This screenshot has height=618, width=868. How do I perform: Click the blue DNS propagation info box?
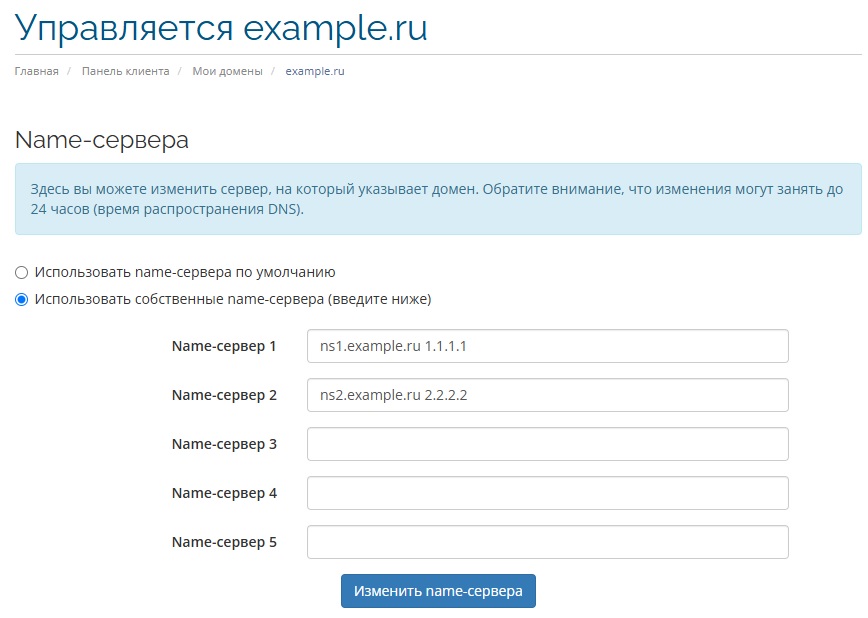pyautogui.click(x=438, y=199)
